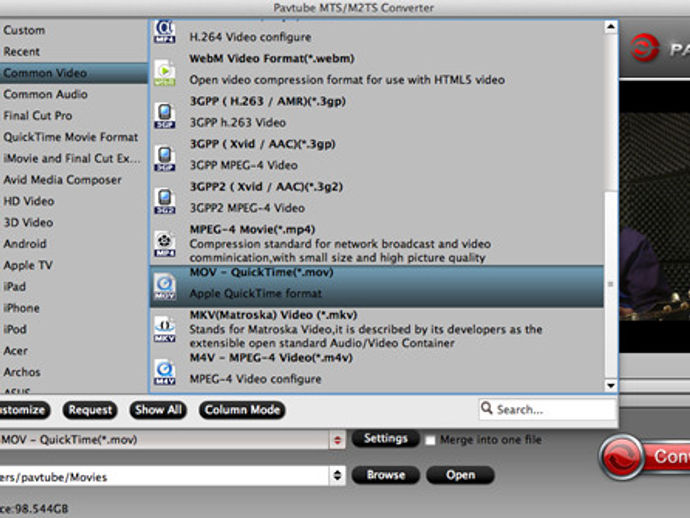Choose 3GPP (Xvid / AAC)(*.3gp)
The width and height of the screenshot is (690, 518).
(377, 154)
